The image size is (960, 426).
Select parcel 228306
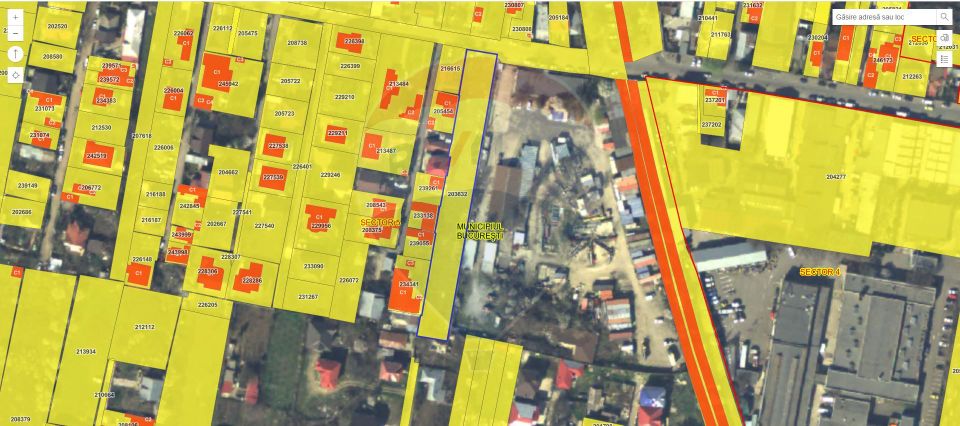pos(208,271)
